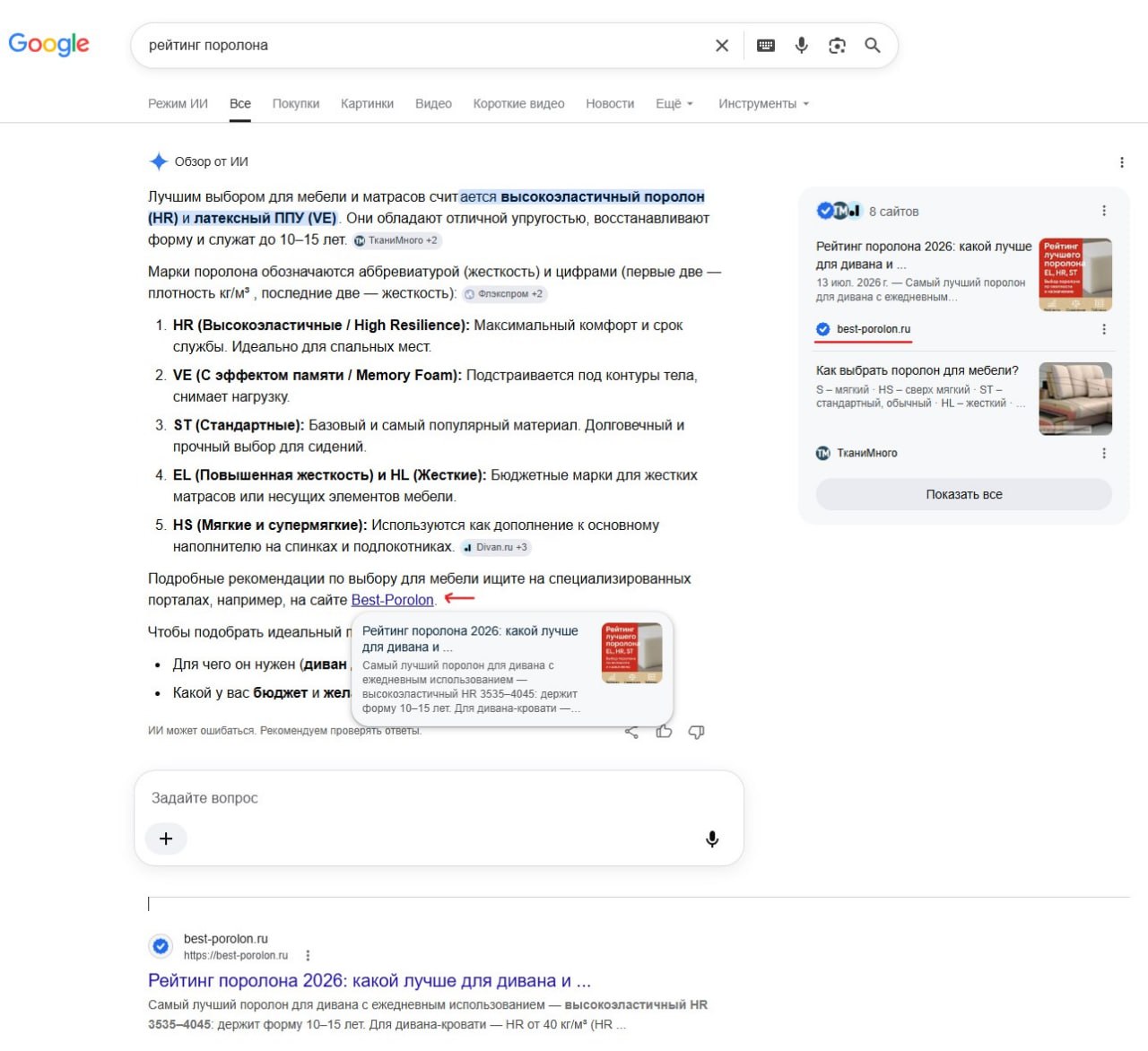Open 'Как выбрать поролон для мебели?' card
The width and height of the screenshot is (1148, 1051).
(918, 370)
